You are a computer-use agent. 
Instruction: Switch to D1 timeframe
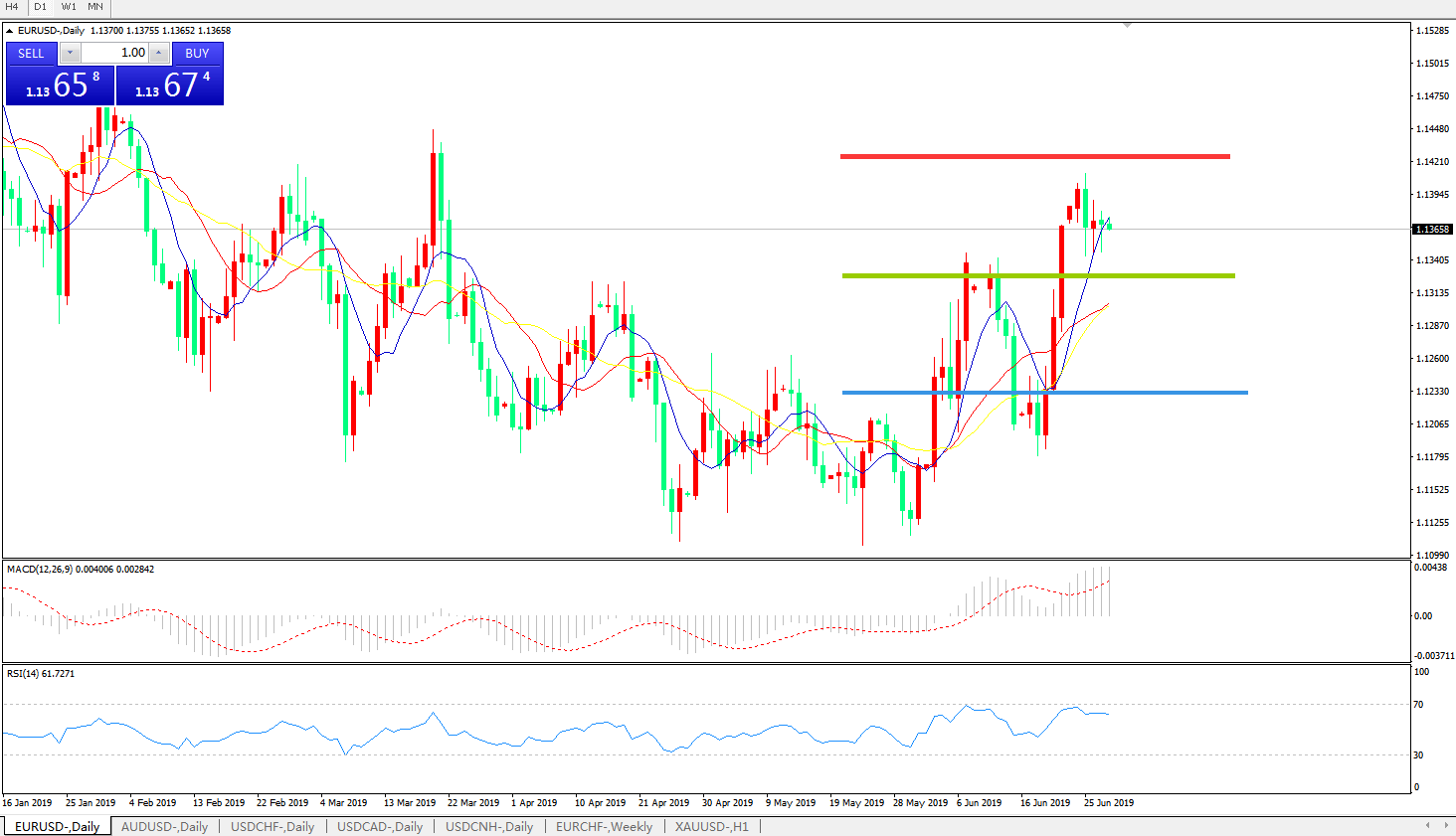tap(40, 7)
